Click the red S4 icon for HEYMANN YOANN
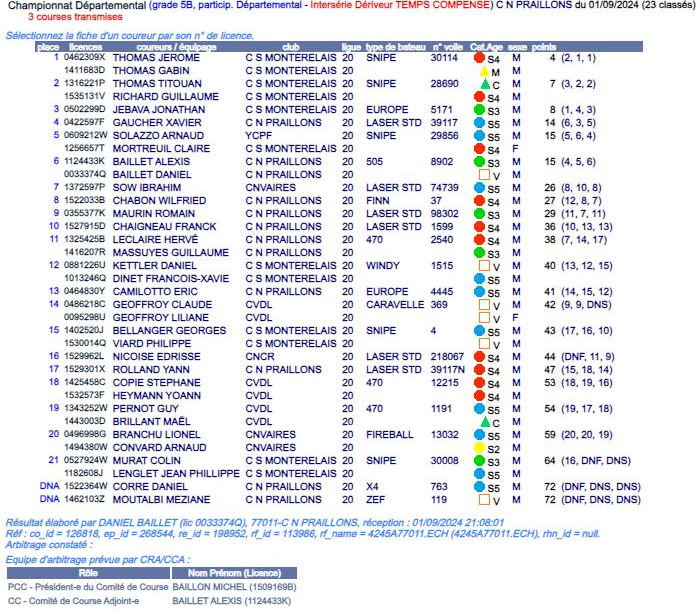700x610 pixels. click(x=479, y=396)
